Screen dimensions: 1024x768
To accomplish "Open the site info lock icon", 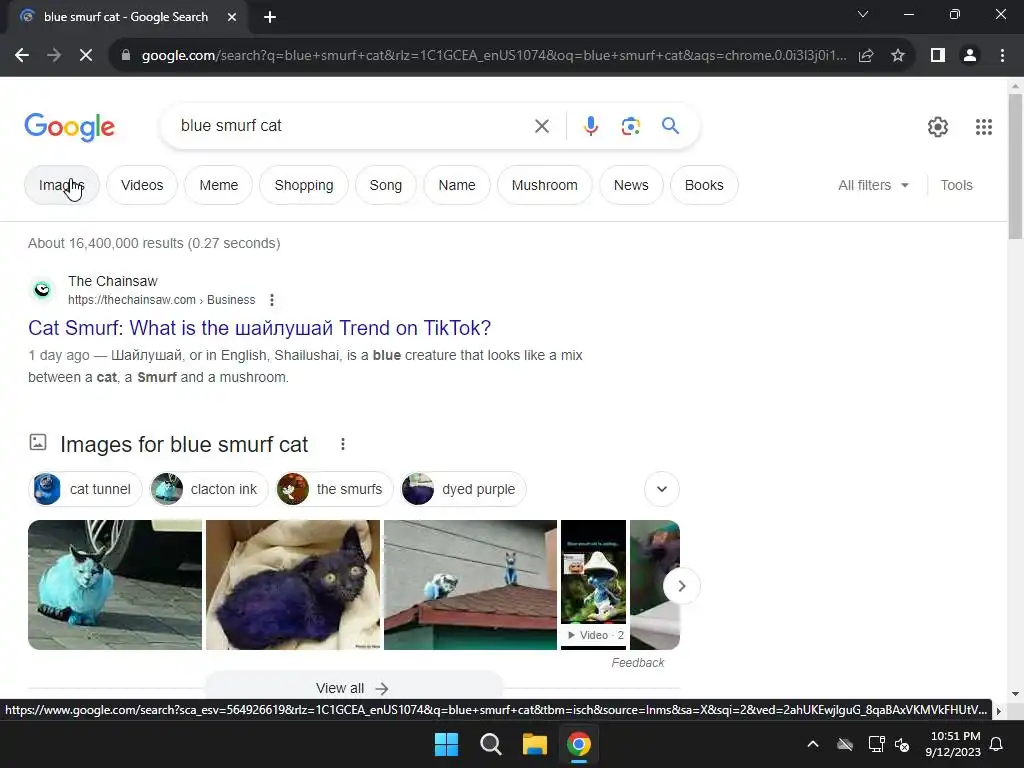I will click(x=126, y=56).
